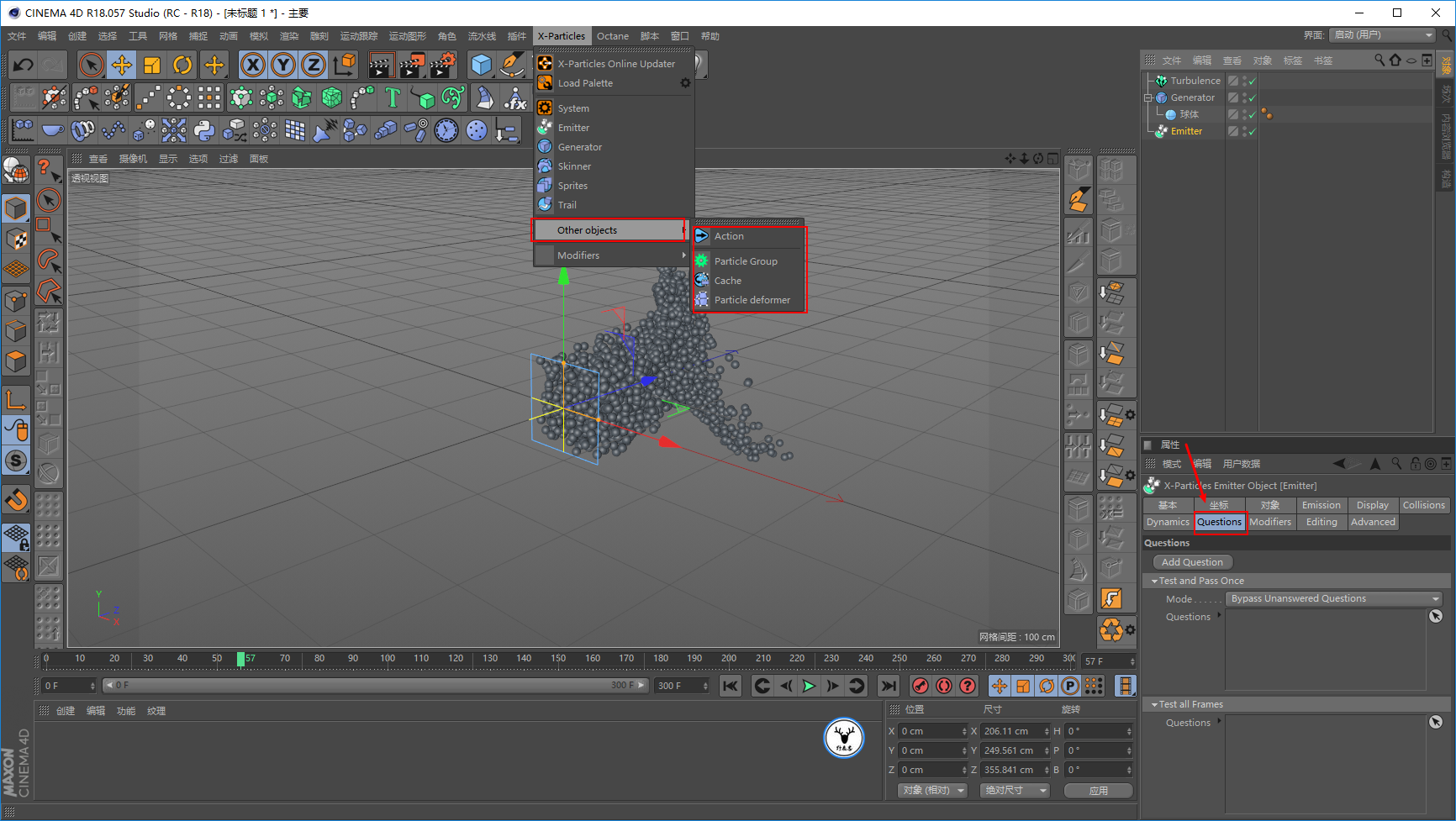The image size is (1456, 821).
Task: Click the size X field 206.11 cm
Action: pos(1016,731)
